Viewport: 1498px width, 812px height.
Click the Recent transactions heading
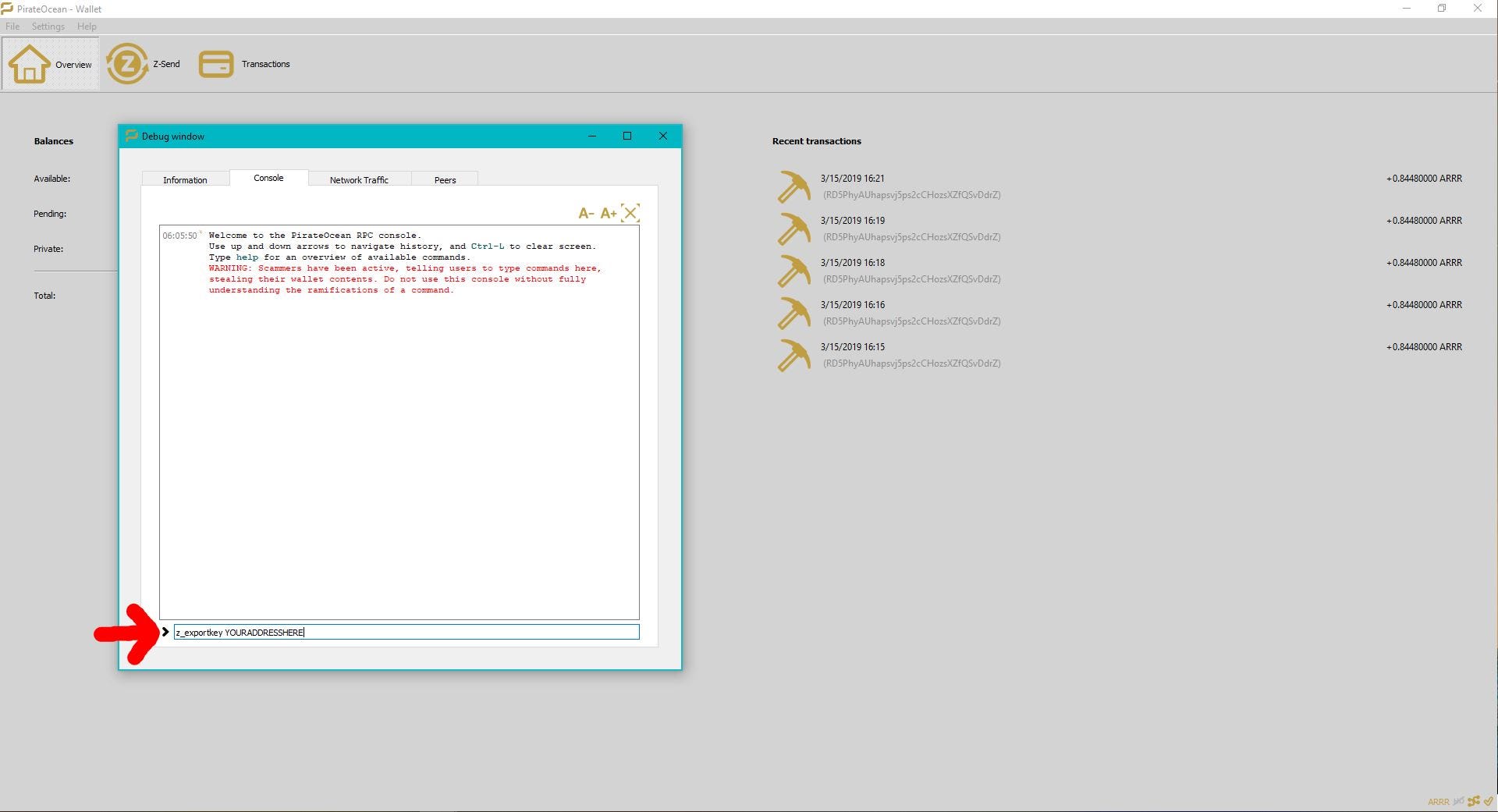[x=817, y=141]
